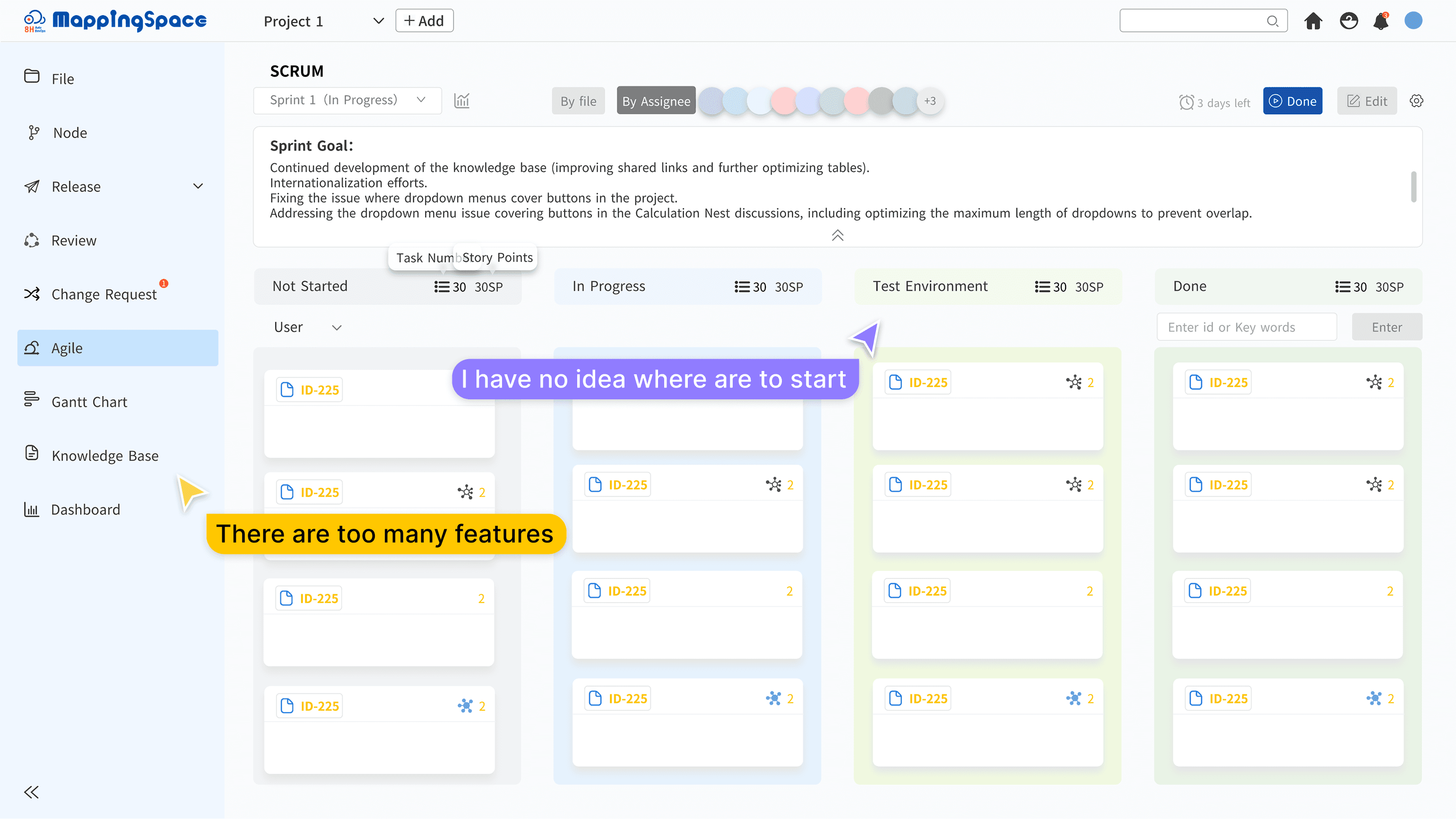
Task: Select By Assignee grouping
Action: (656, 101)
